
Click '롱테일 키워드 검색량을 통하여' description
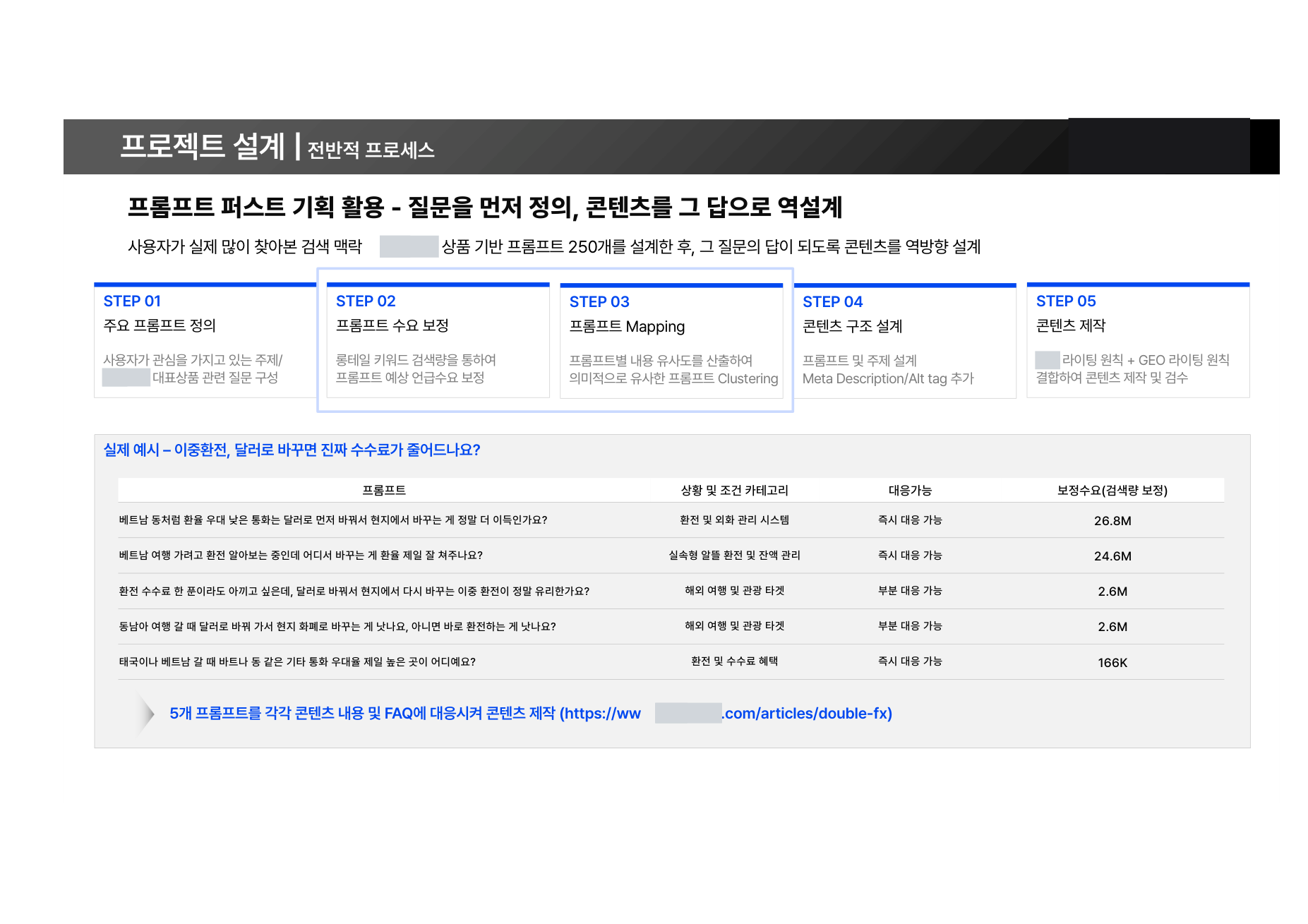416,360
